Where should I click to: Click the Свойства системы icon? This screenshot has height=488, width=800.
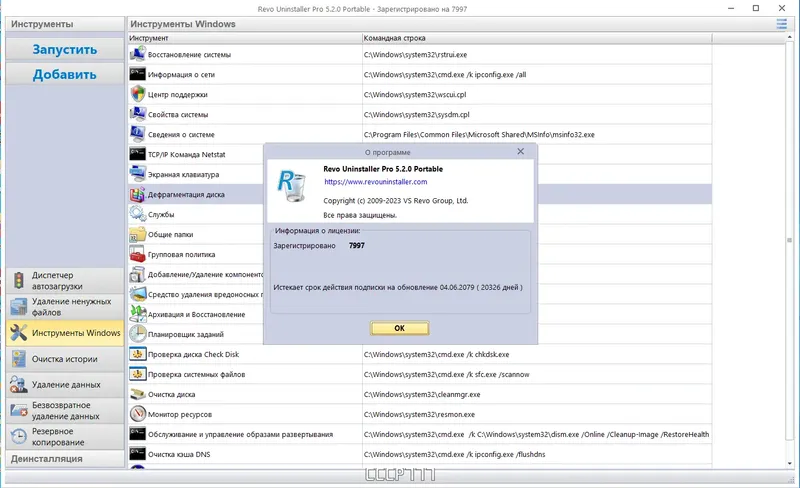137,114
